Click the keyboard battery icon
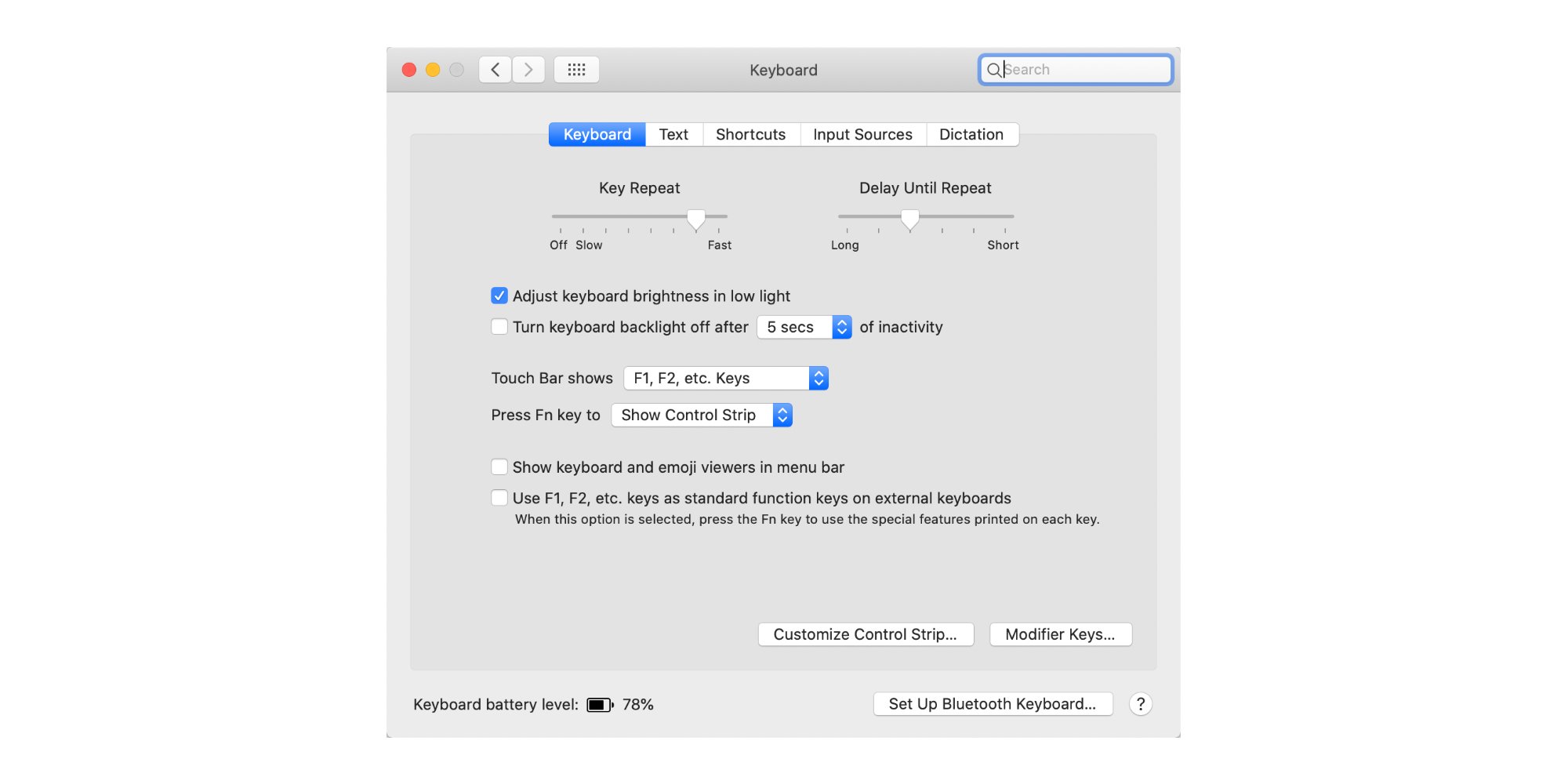This screenshot has height=784, width=1568. (599, 704)
